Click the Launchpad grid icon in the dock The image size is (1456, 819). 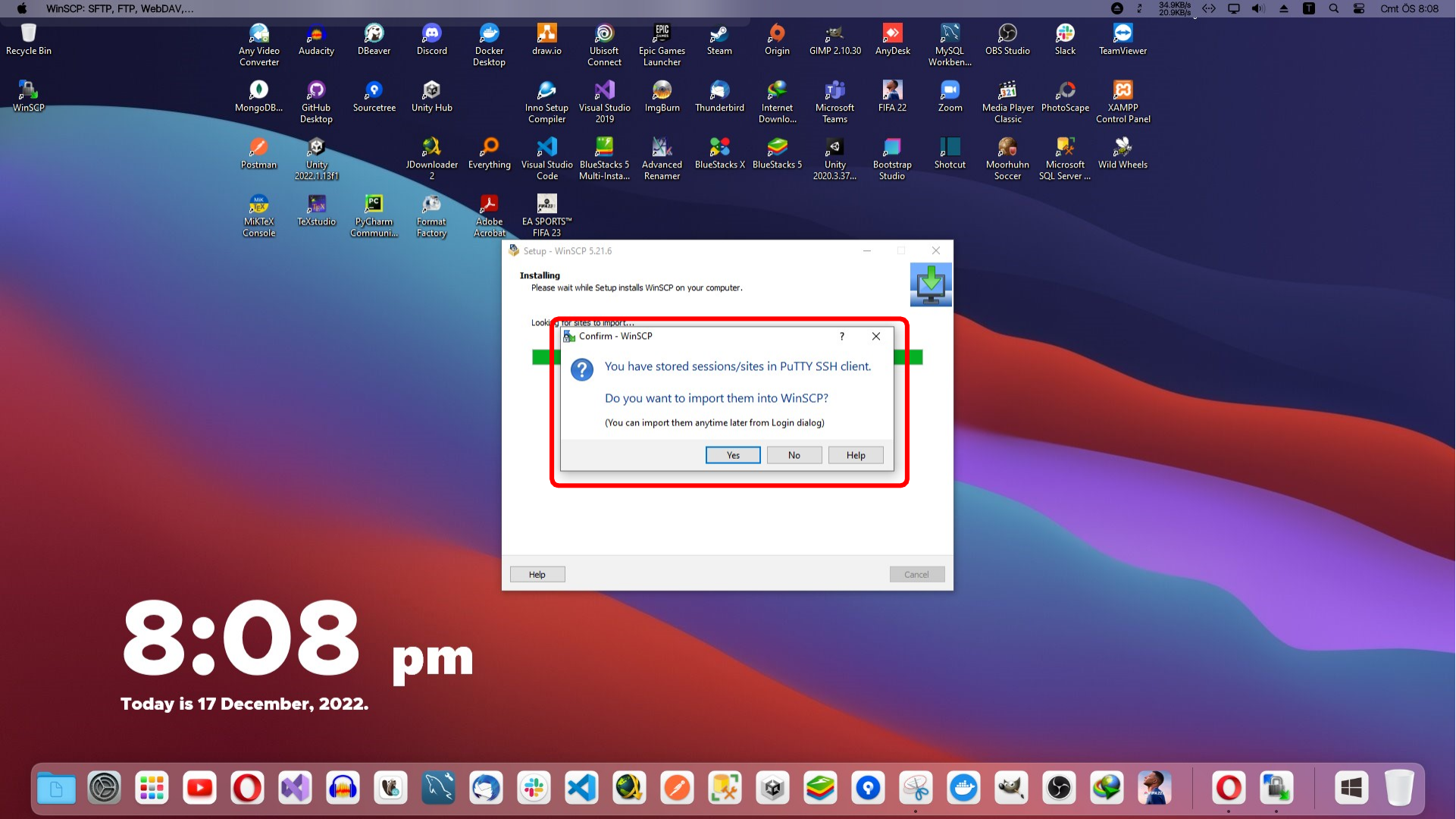click(x=152, y=789)
